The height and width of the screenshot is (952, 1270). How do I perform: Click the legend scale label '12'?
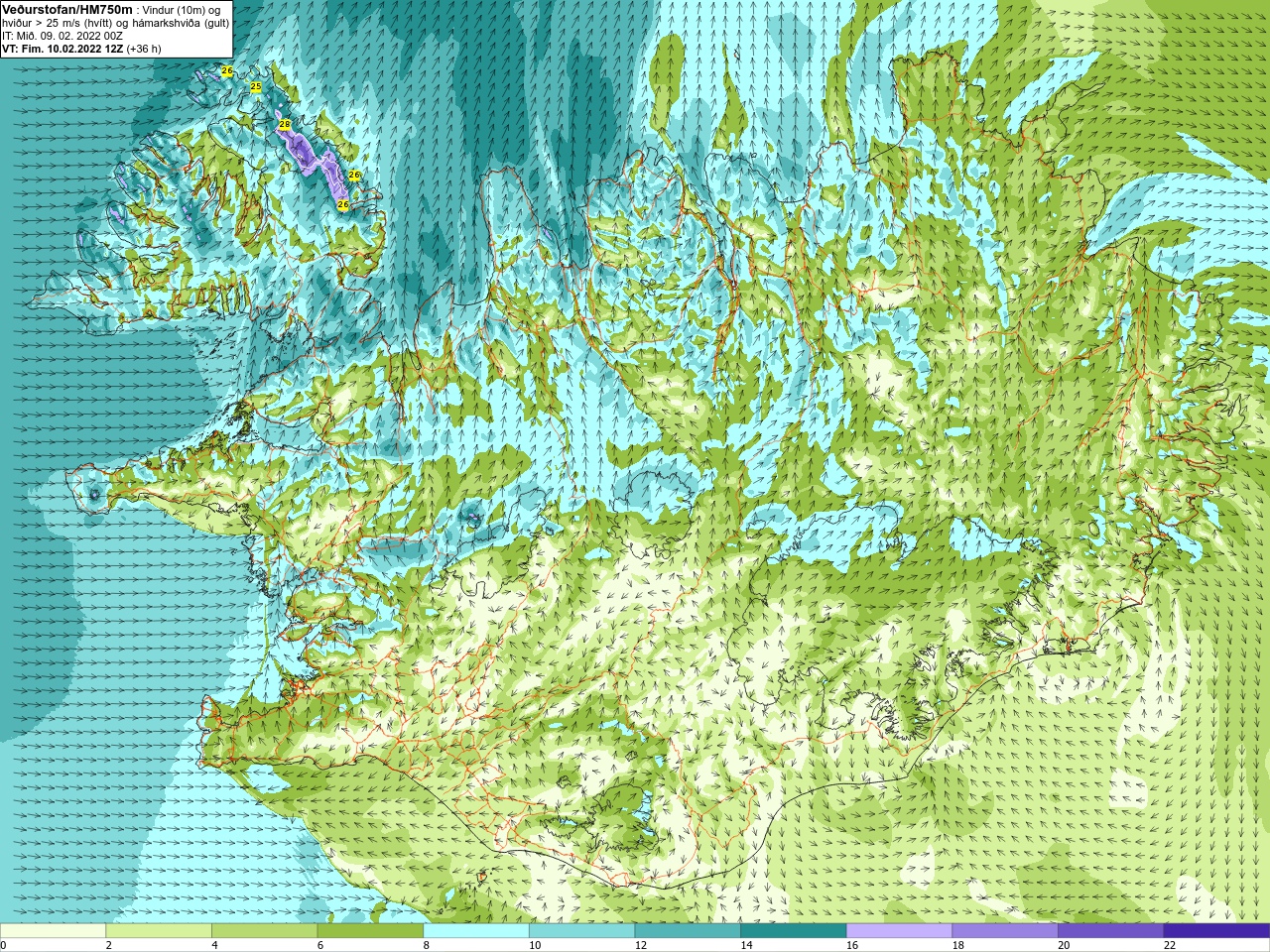tap(641, 945)
